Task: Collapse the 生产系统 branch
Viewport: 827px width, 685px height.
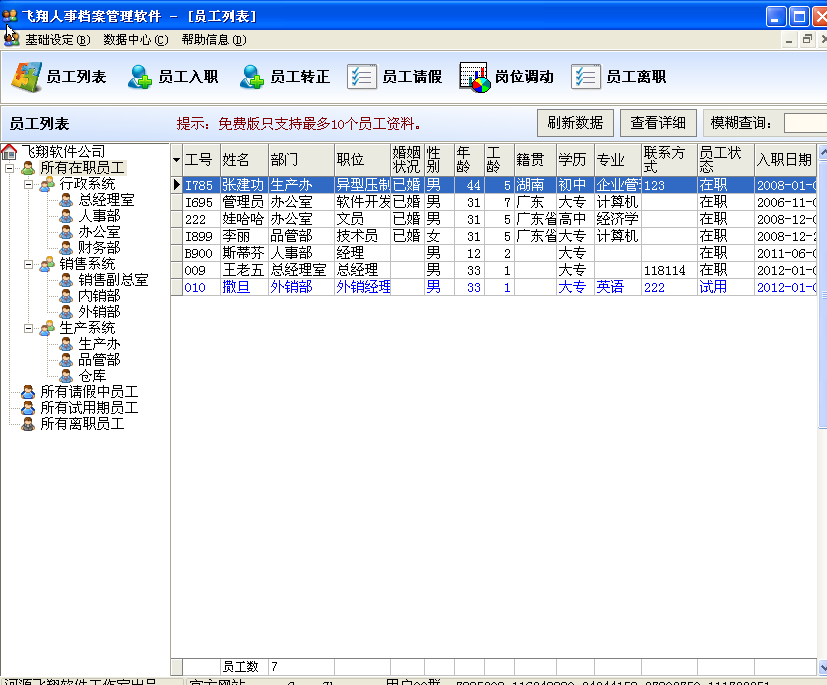Action: point(28,329)
